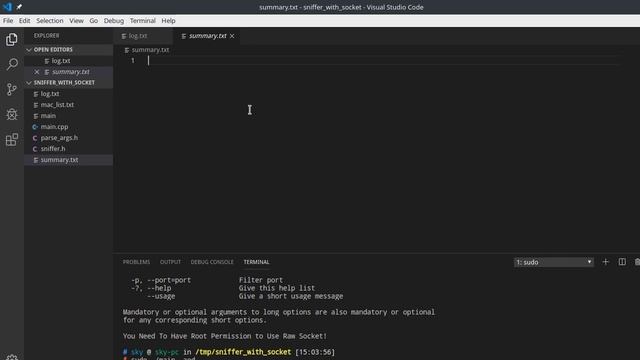The width and height of the screenshot is (640, 360).
Task: Open the Help menu
Action: coord(168,20)
